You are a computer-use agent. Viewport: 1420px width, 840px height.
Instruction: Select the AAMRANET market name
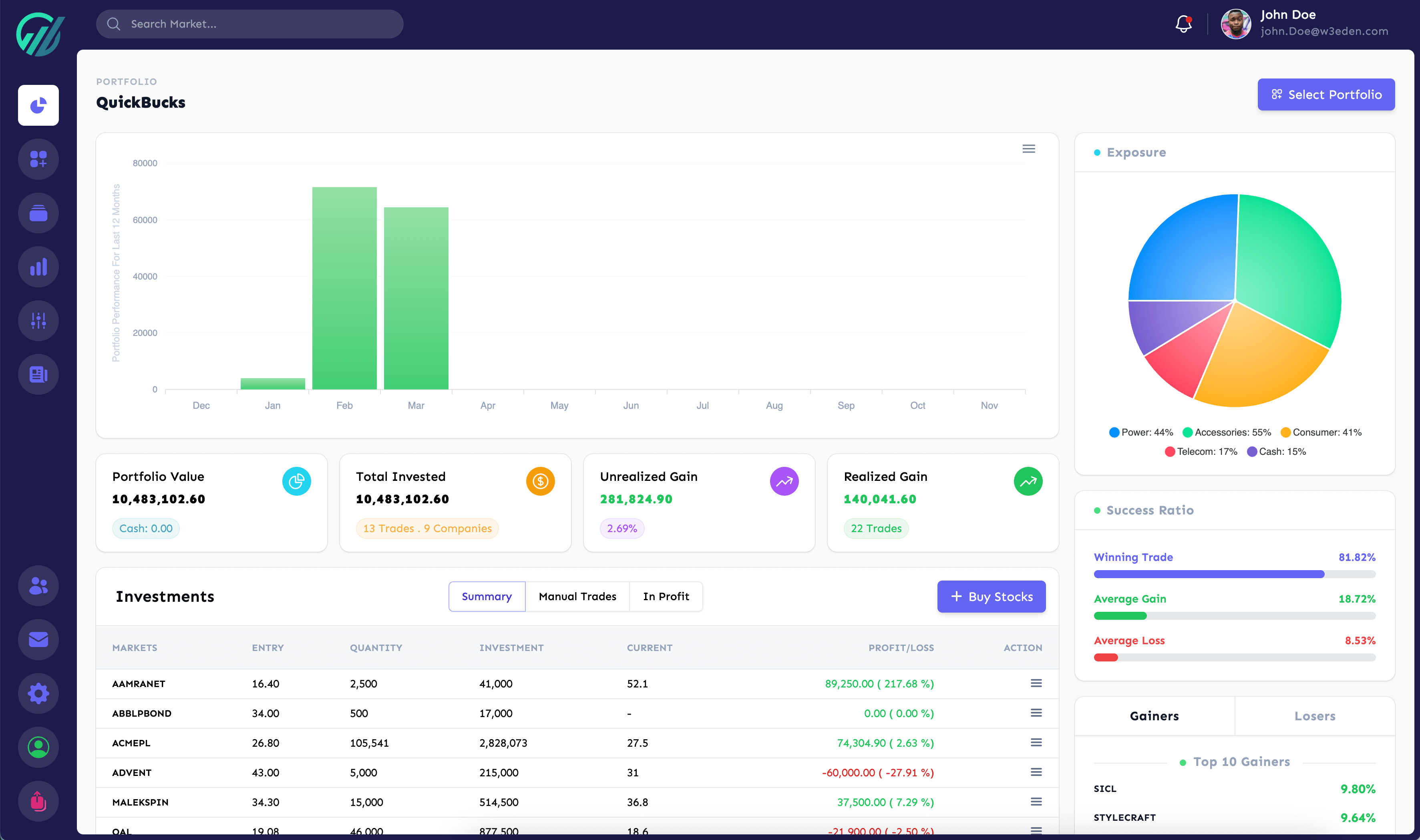point(139,684)
